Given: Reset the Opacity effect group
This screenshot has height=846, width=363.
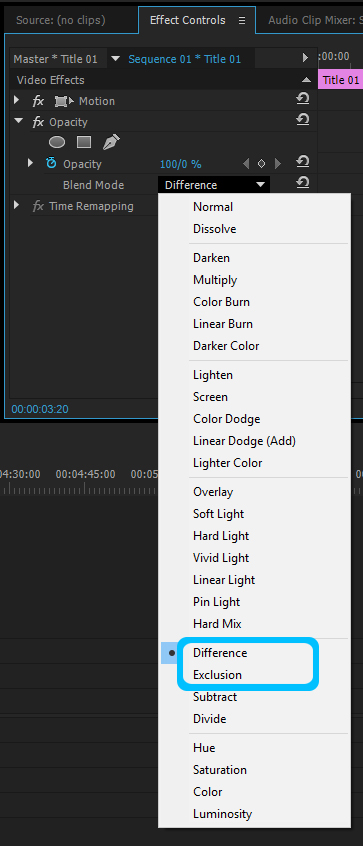Looking at the screenshot, I should tap(303, 119).
